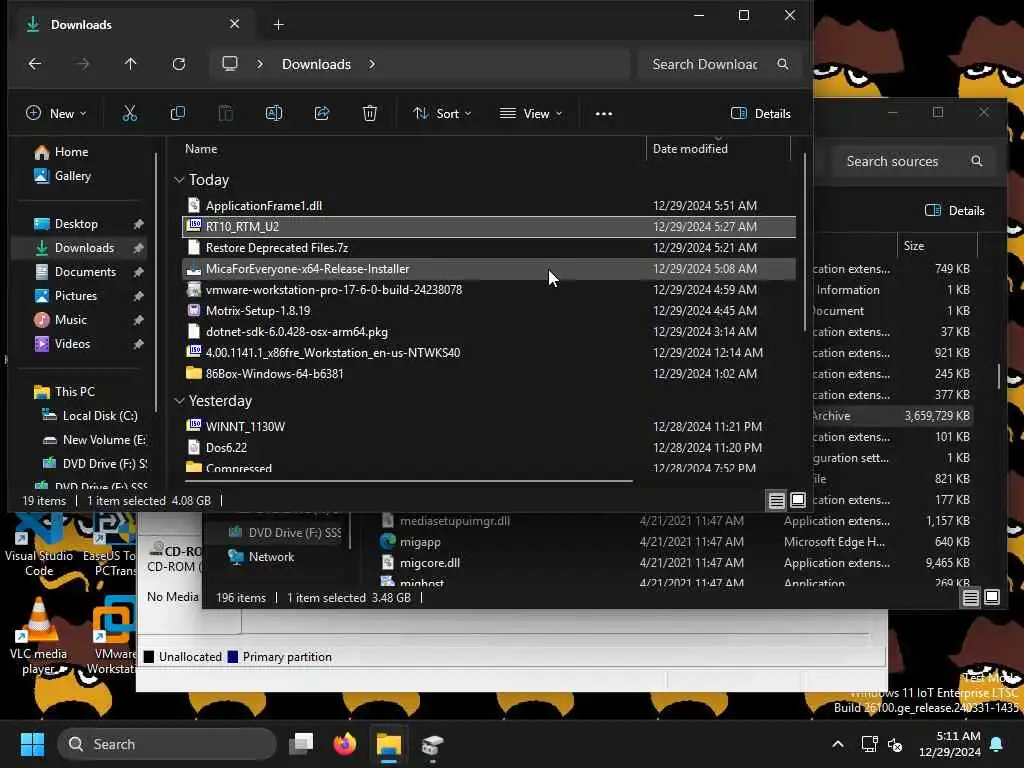Click the Copy icon in toolbar
Image resolution: width=1024 pixels, height=768 pixels.
point(178,114)
